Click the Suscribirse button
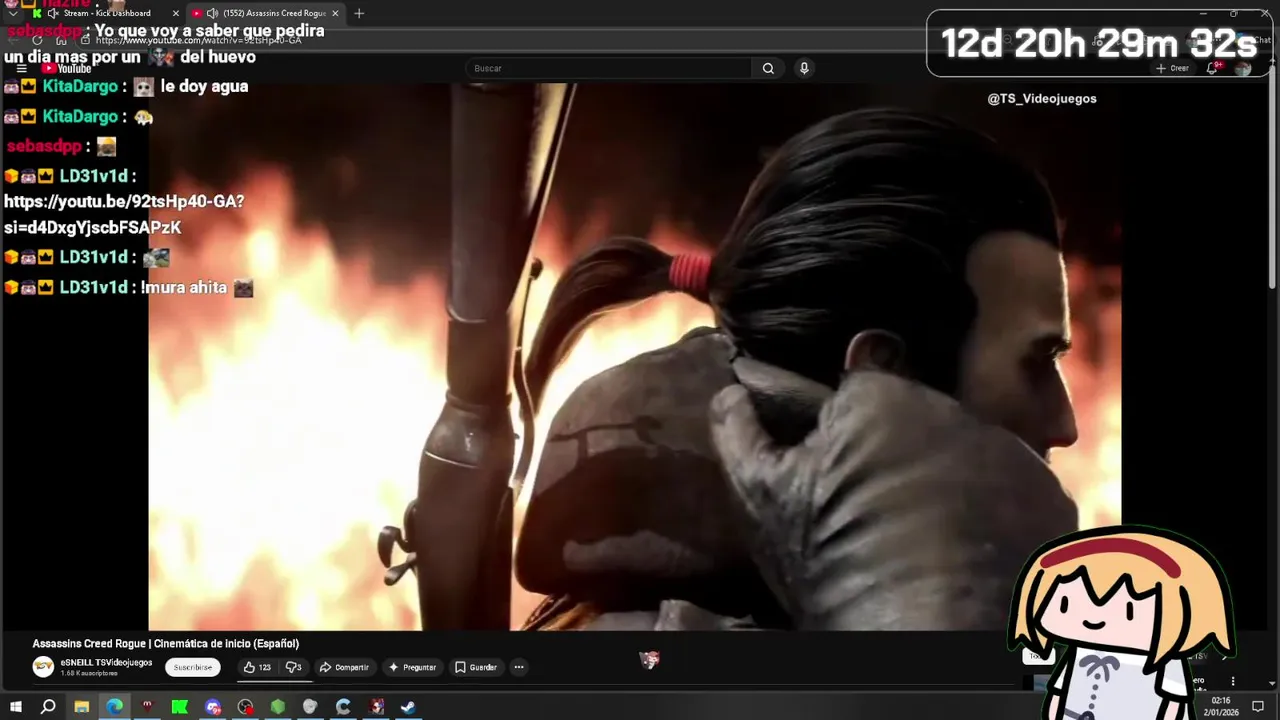The width and height of the screenshot is (1280, 720). pyautogui.click(x=193, y=667)
